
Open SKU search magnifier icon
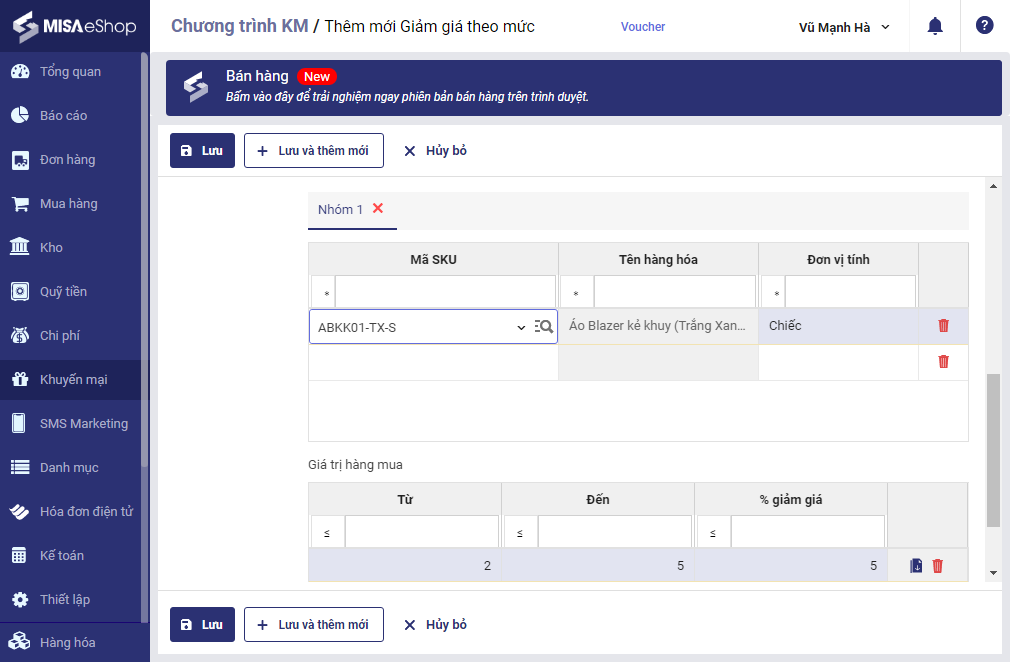point(544,326)
